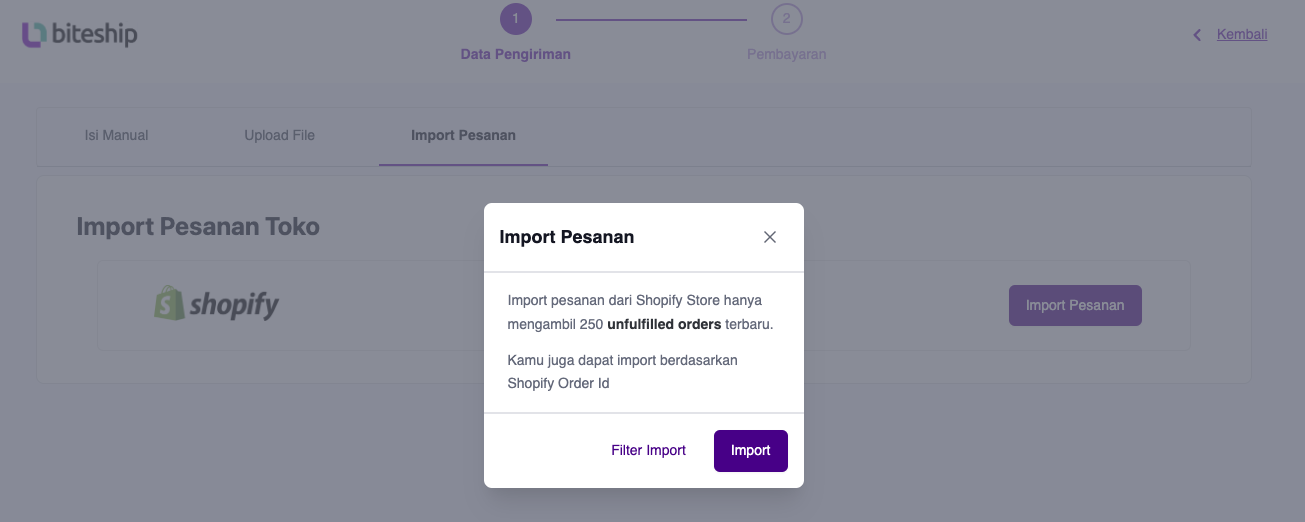Image resolution: width=1305 pixels, height=522 pixels.
Task: Open the Kembali link
Action: [x=1242, y=34]
